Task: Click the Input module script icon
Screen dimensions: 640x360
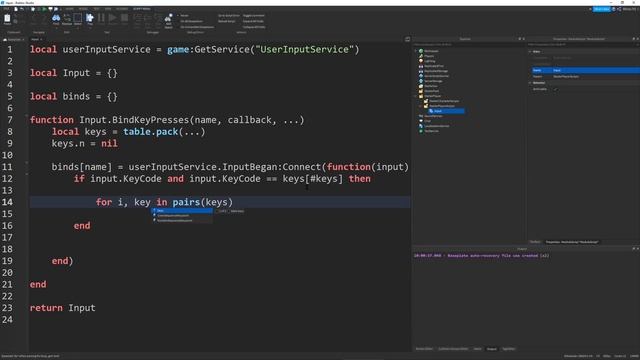Action: coord(431,111)
